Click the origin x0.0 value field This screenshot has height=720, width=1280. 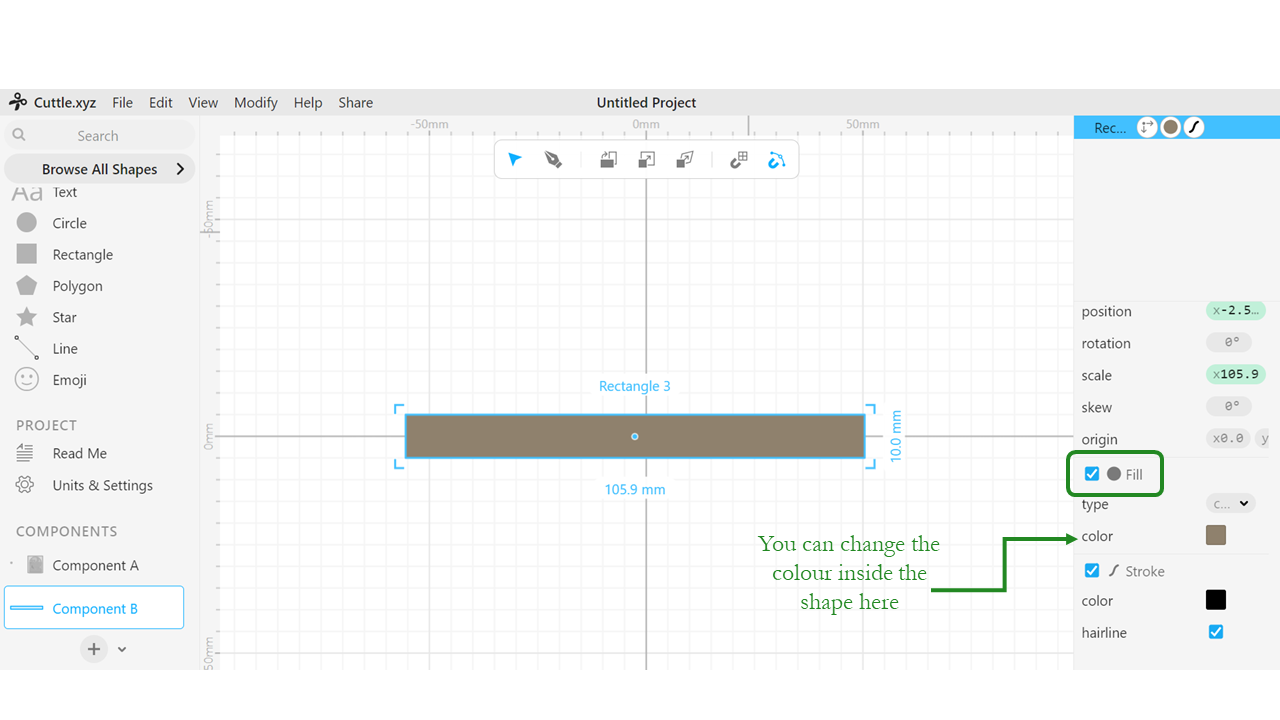(x=1228, y=439)
